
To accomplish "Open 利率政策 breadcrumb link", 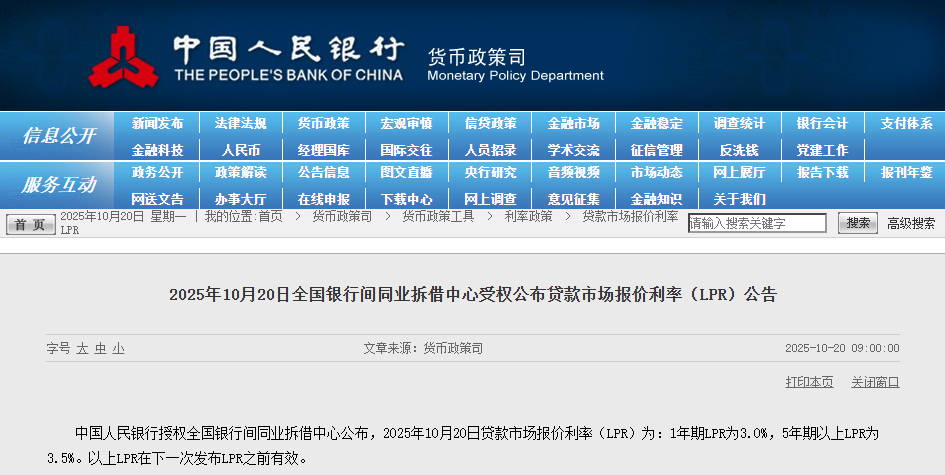I will coord(528,216).
